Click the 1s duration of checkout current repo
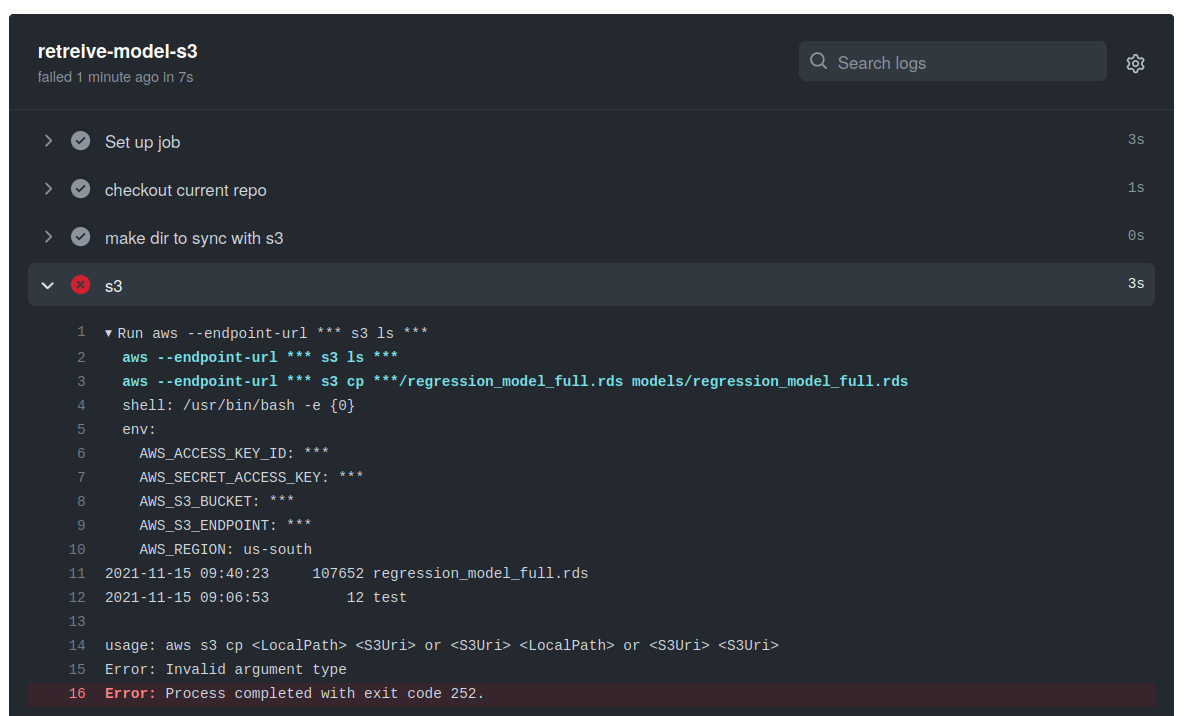The image size is (1184, 716). click(1136, 188)
